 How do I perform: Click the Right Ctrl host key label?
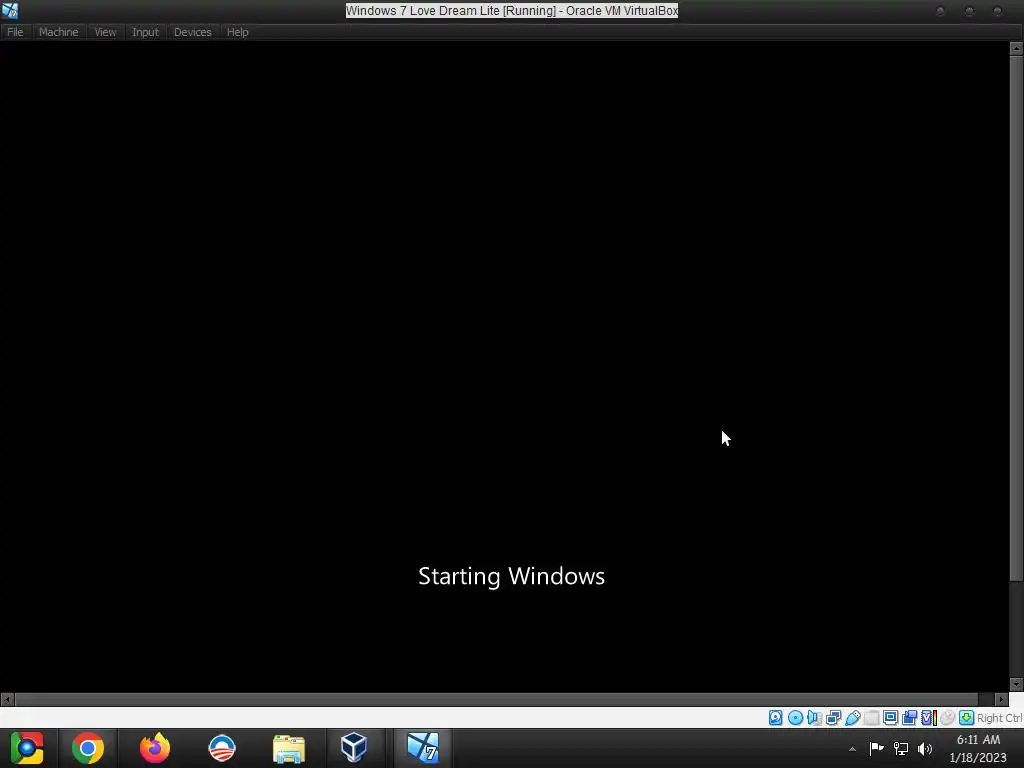point(1000,718)
